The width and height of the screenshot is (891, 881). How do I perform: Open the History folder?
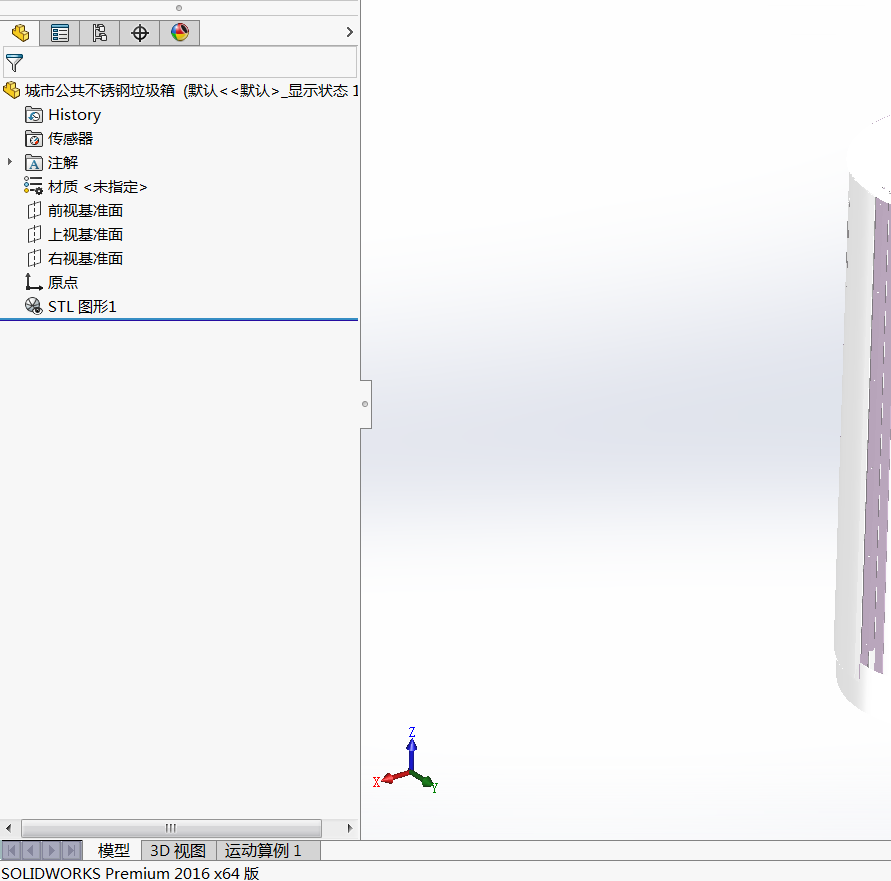pos(74,115)
